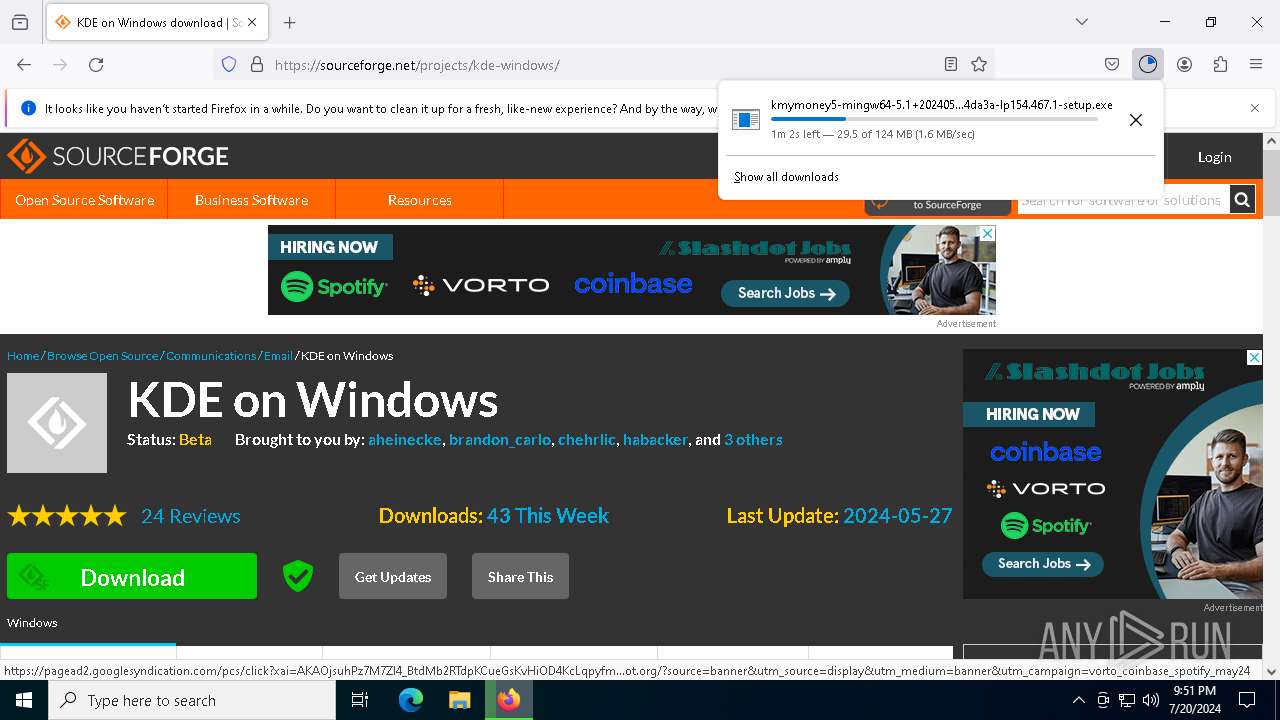
Task: Open brandon_carlo profile link
Action: [500, 440]
